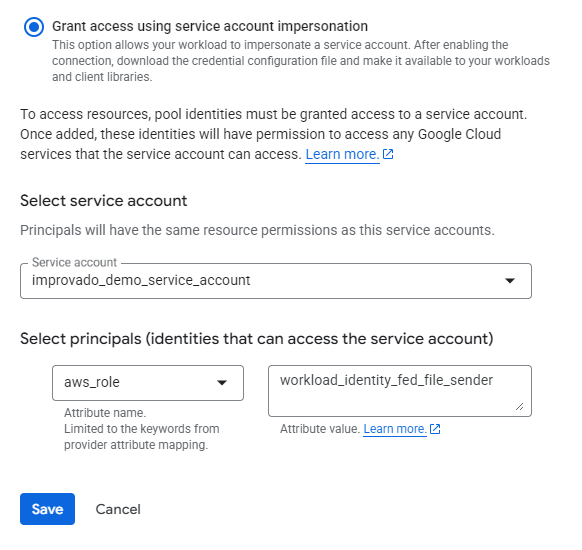The height and width of the screenshot is (550, 582).
Task: Open the Service account dropdown showing improvado_demo_service_account
Action: click(x=276, y=281)
